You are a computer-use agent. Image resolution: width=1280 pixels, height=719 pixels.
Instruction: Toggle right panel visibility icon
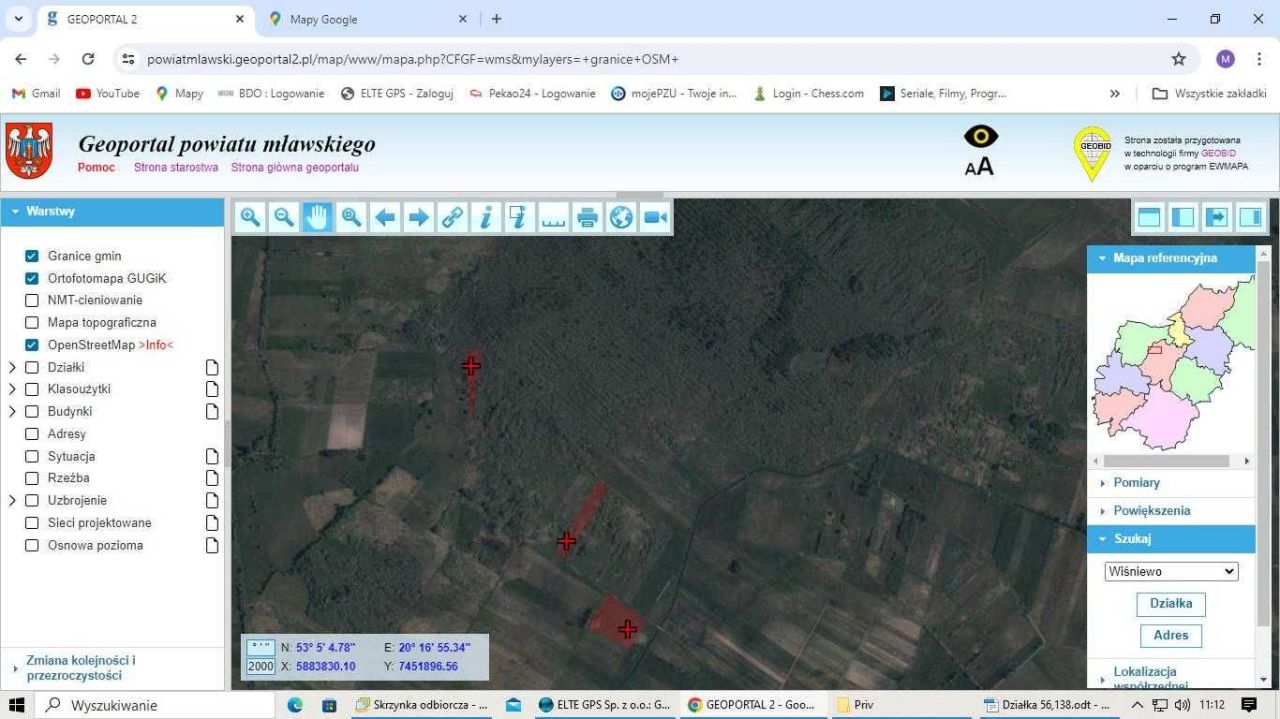click(x=1250, y=217)
